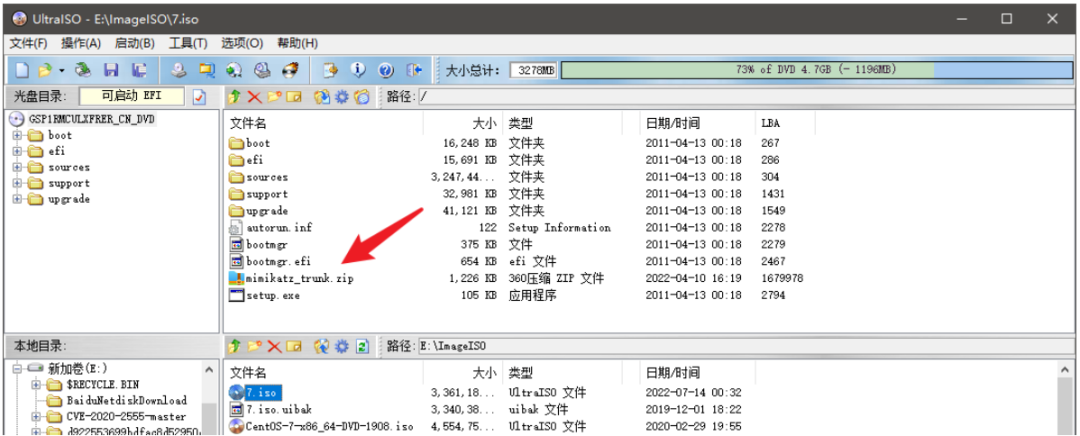Click the document with arrow toolbar icon
This screenshot has width=1080, height=436.
331,70
